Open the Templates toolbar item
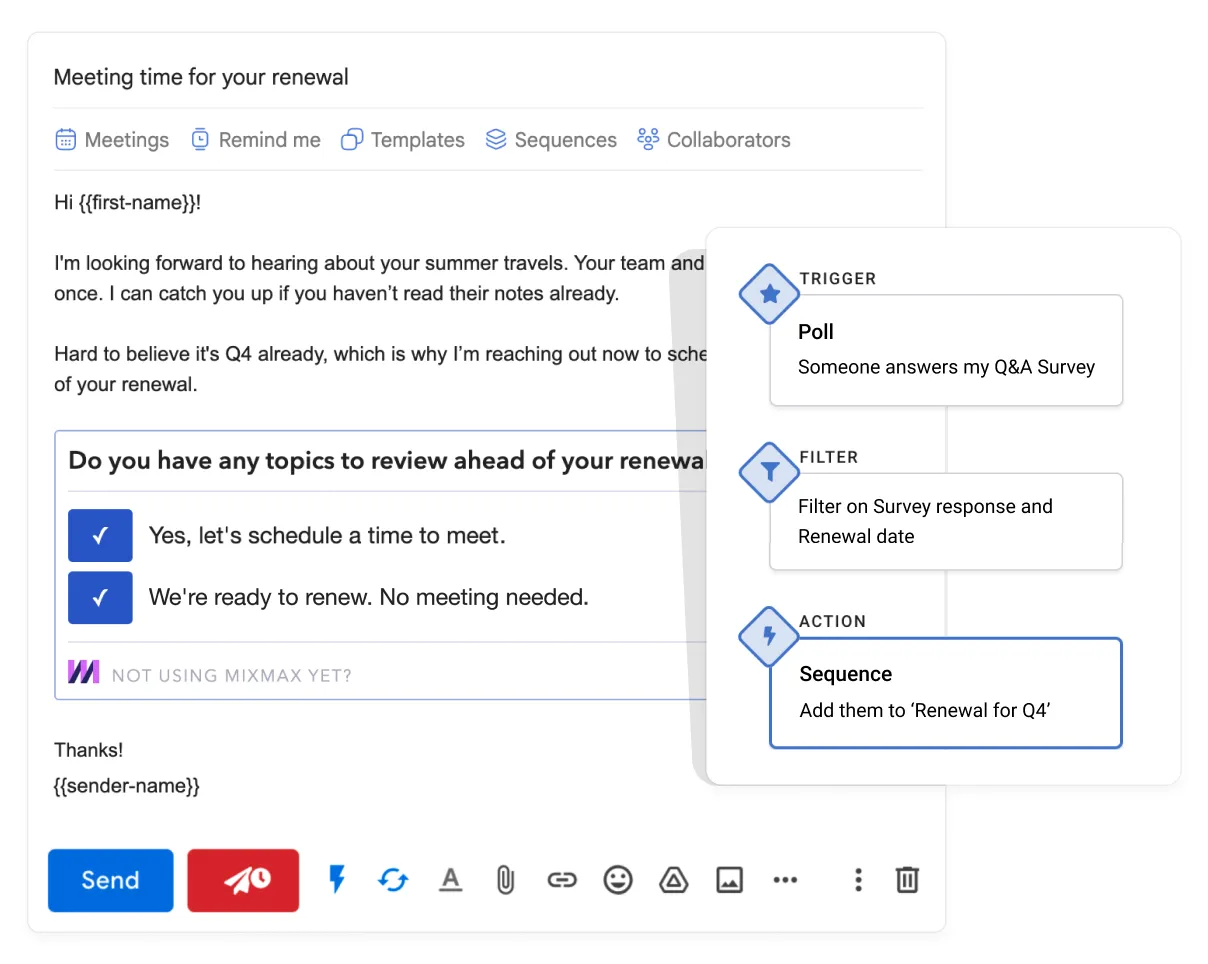The height and width of the screenshot is (964, 1208). click(403, 140)
